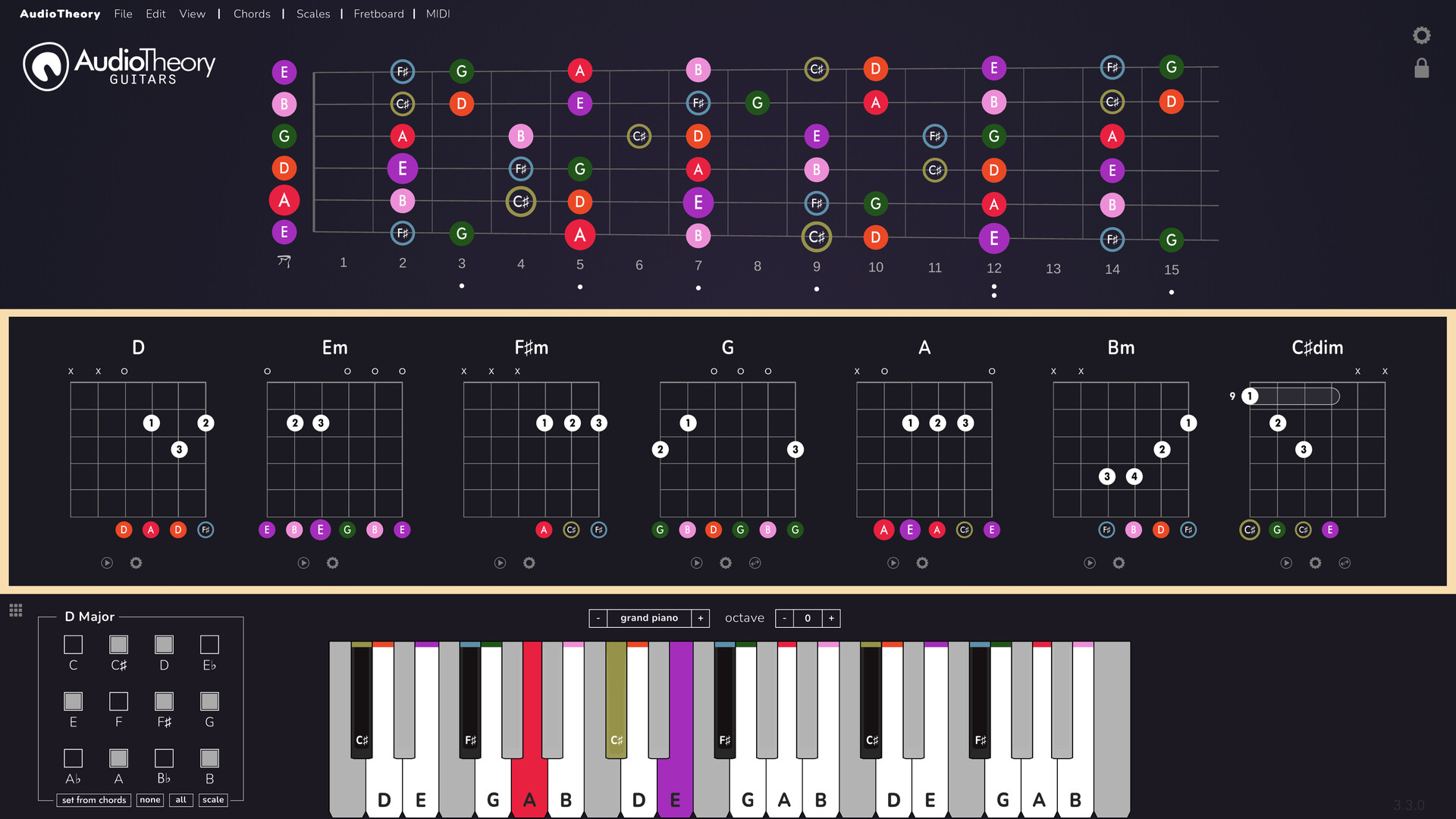
Task: Open the grid layout icon near D Major panel
Action: 15,610
